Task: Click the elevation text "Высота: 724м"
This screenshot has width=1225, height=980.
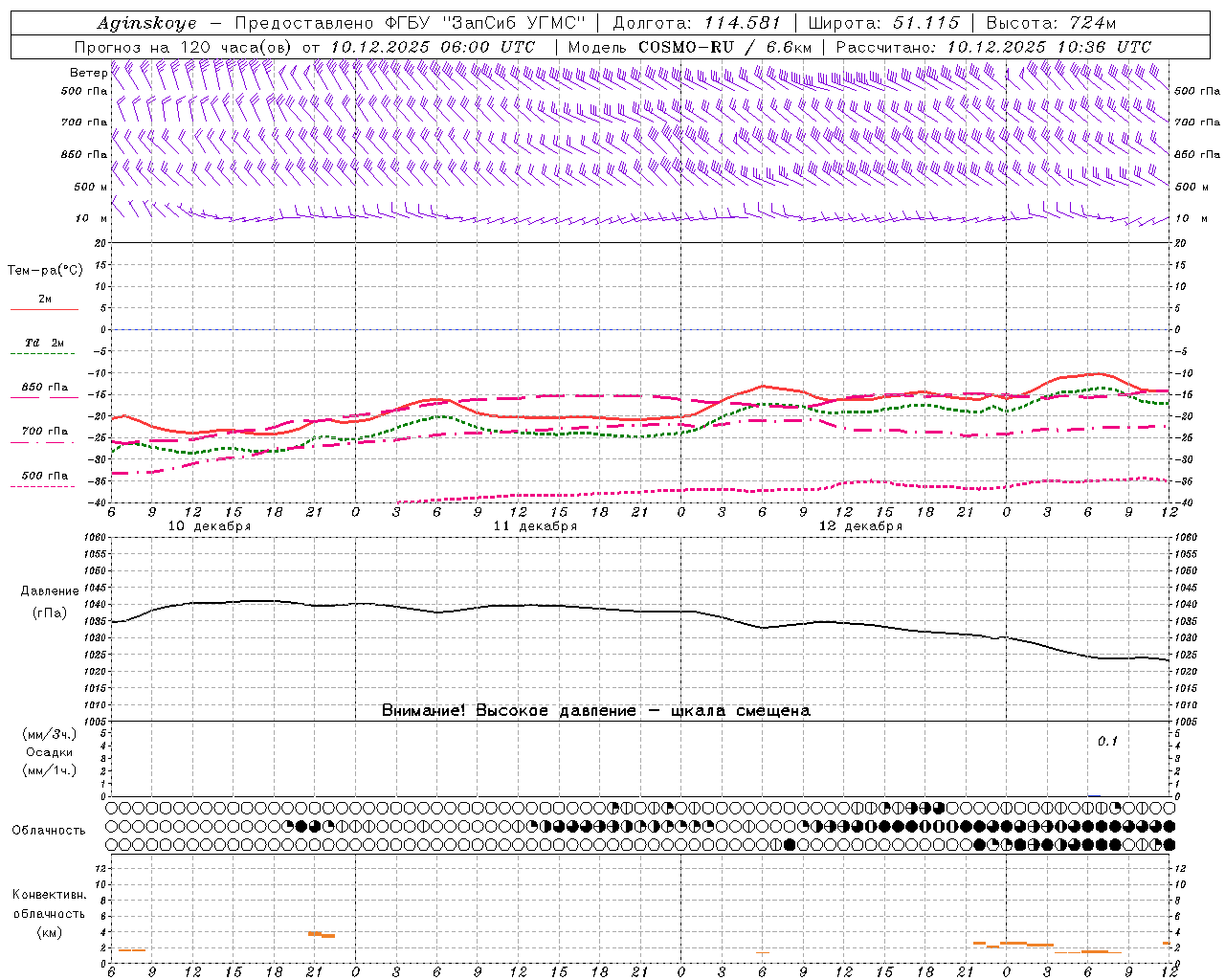Action: tap(1051, 23)
